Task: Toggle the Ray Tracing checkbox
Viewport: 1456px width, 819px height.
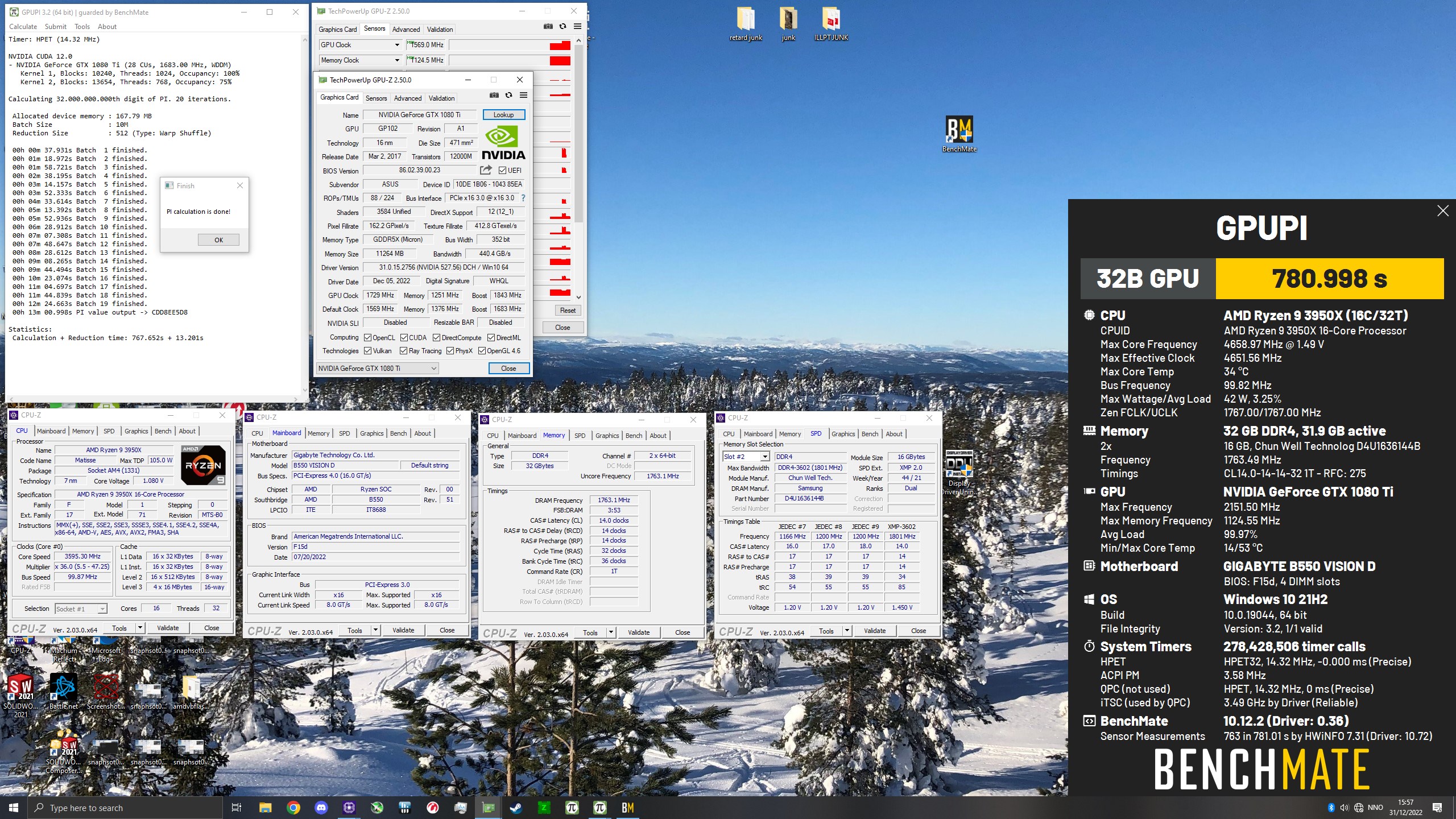Action: tap(403, 351)
